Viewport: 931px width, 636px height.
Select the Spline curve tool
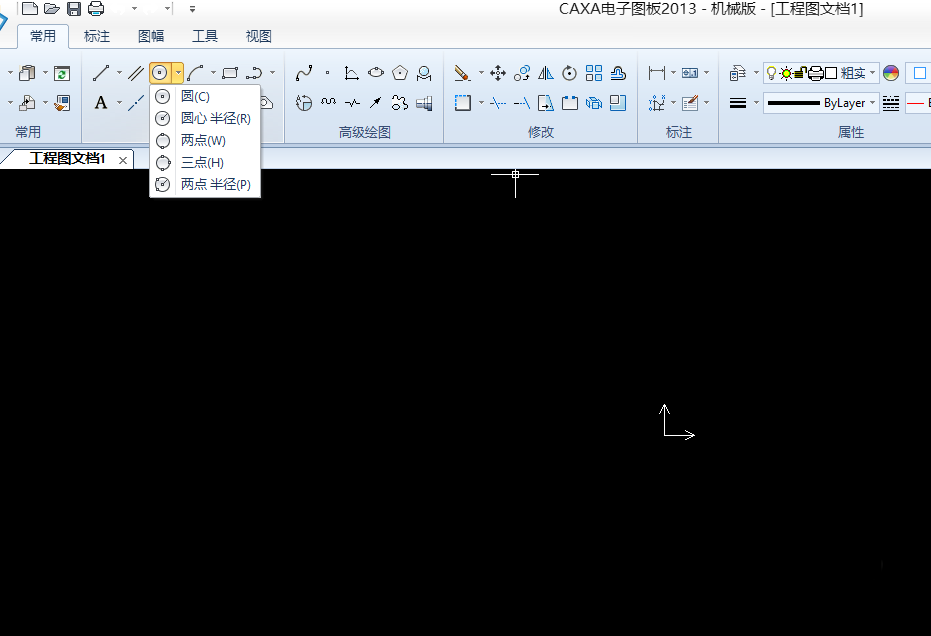point(304,73)
